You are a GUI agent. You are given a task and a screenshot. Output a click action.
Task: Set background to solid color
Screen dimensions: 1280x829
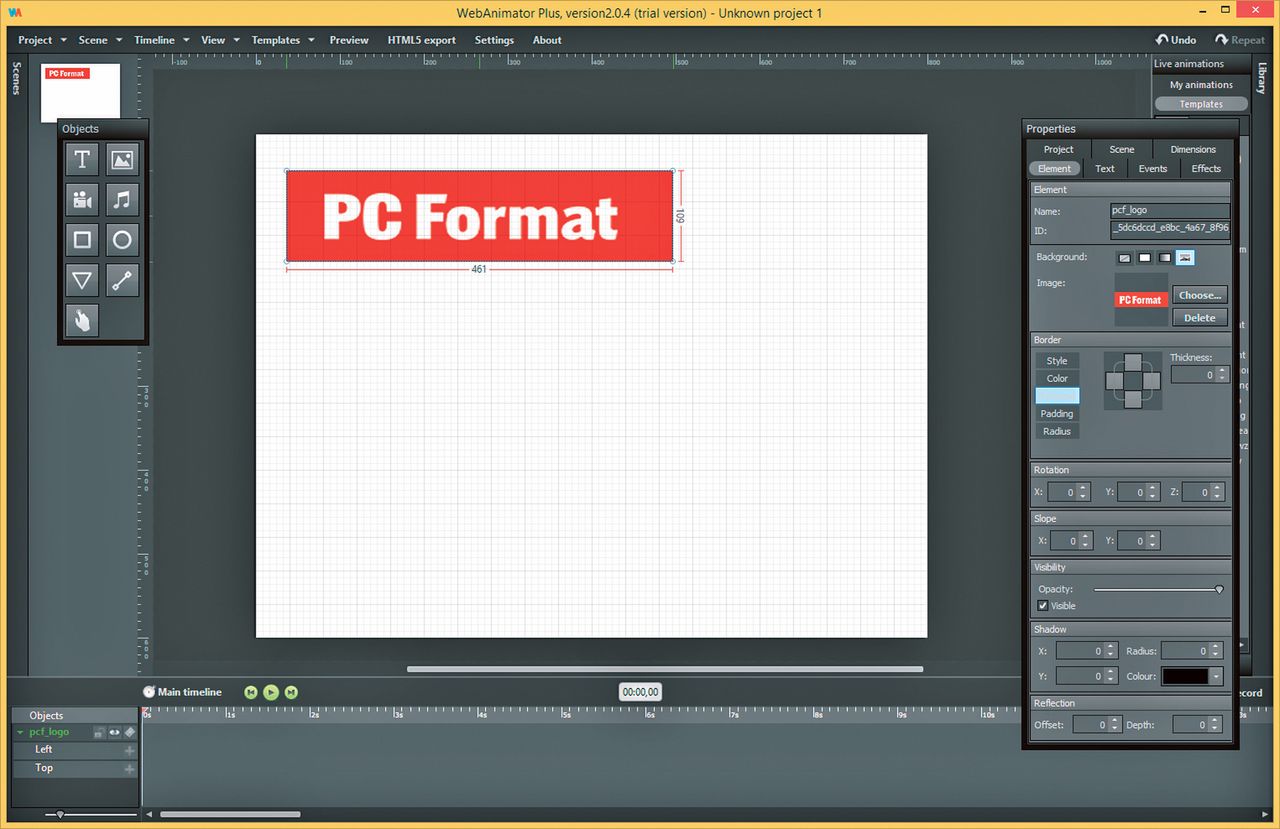(x=1145, y=258)
